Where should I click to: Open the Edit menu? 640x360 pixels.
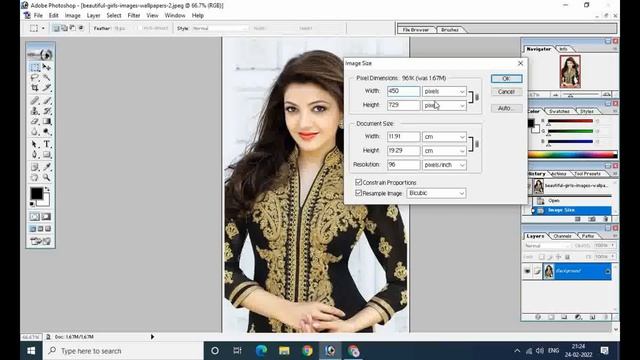[x=53, y=16]
